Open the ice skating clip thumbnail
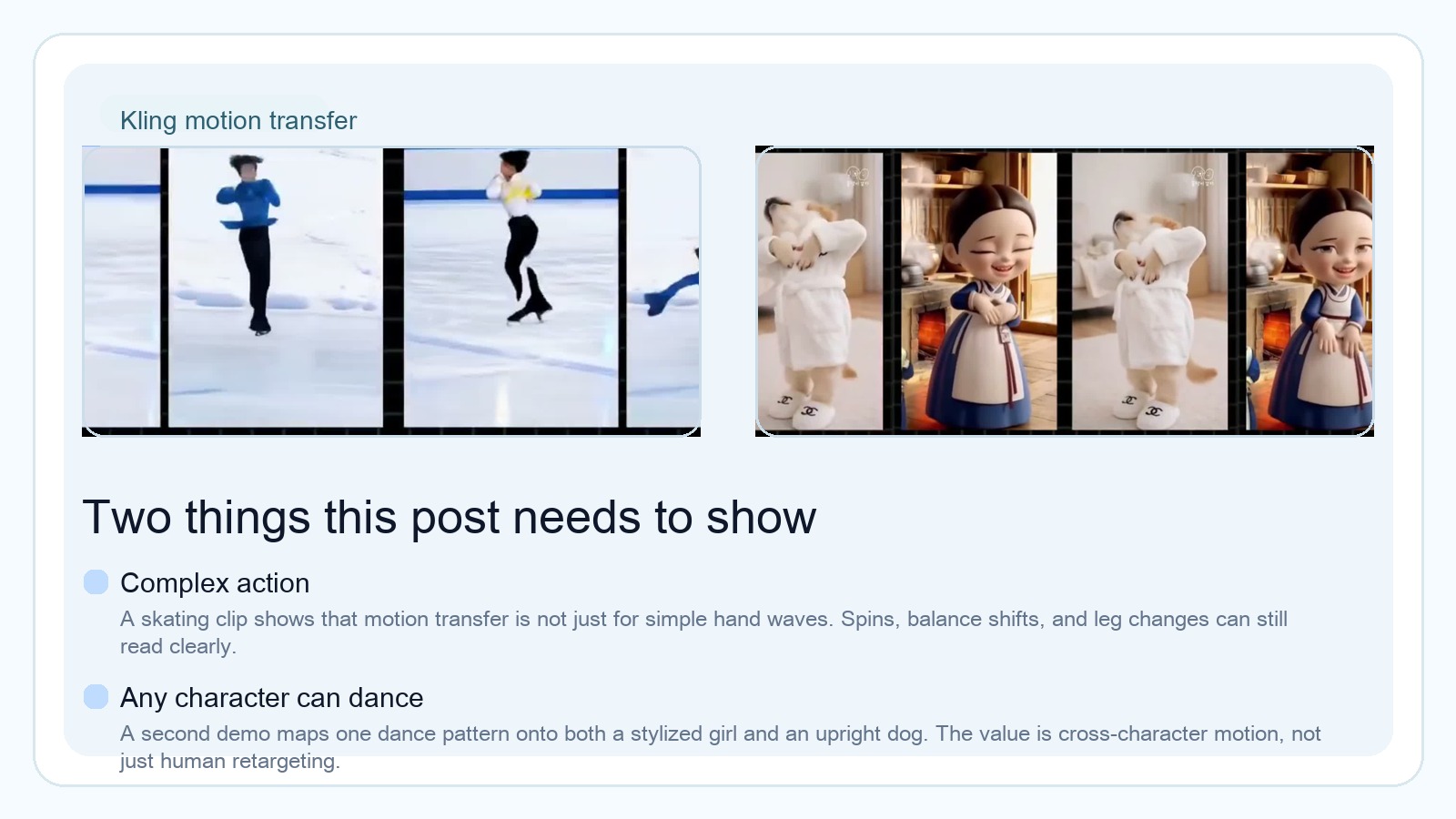Screen dimensions: 1456x819 pyautogui.click(x=391, y=291)
